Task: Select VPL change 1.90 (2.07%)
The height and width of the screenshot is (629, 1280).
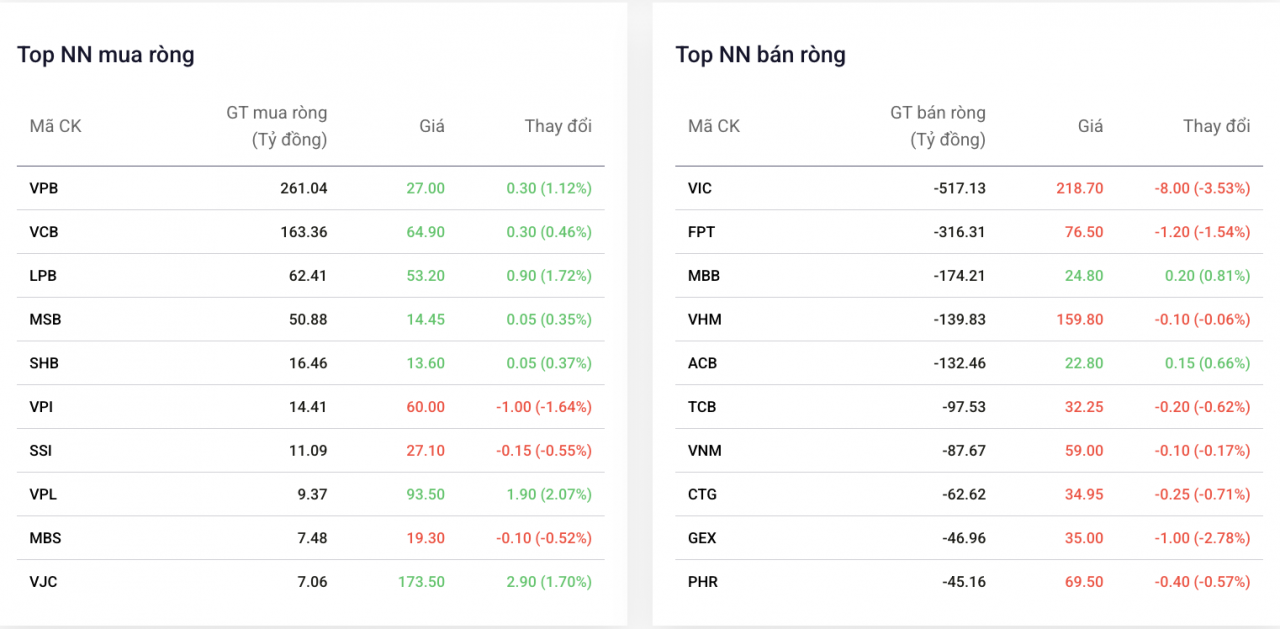Action: click(x=549, y=494)
